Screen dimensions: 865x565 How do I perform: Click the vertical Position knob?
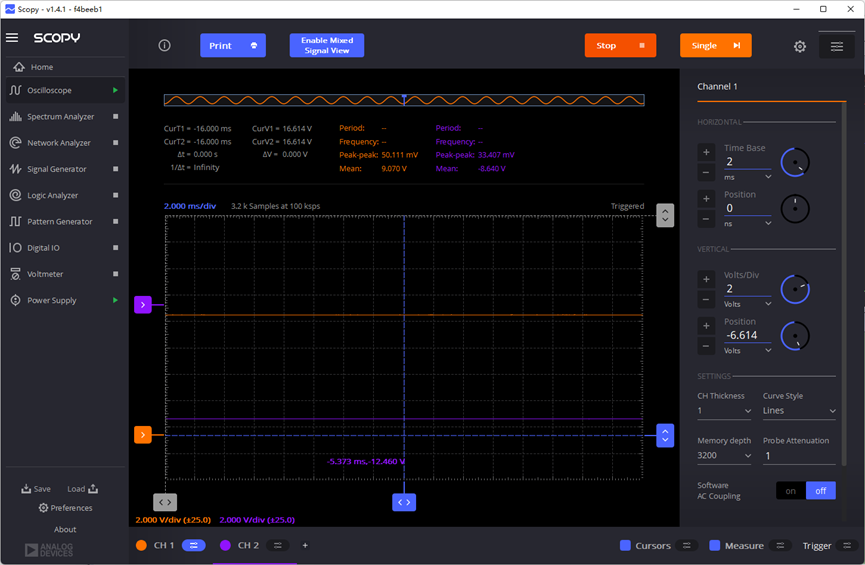[x=795, y=335]
